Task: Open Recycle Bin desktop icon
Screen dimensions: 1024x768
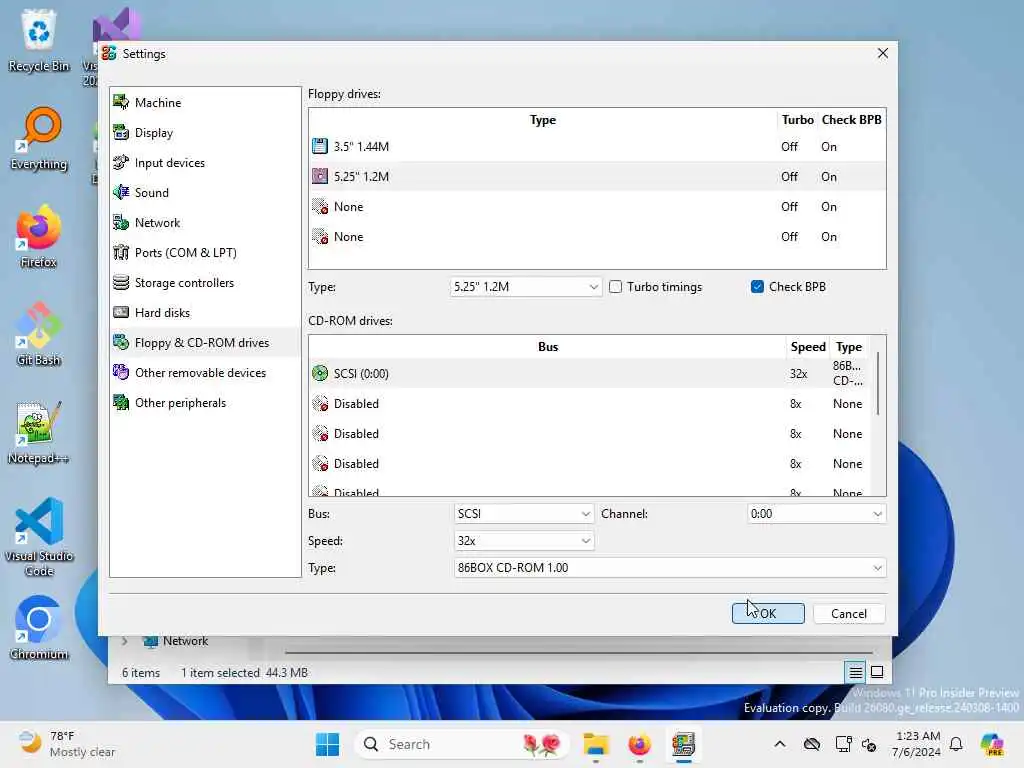Action: (x=39, y=40)
